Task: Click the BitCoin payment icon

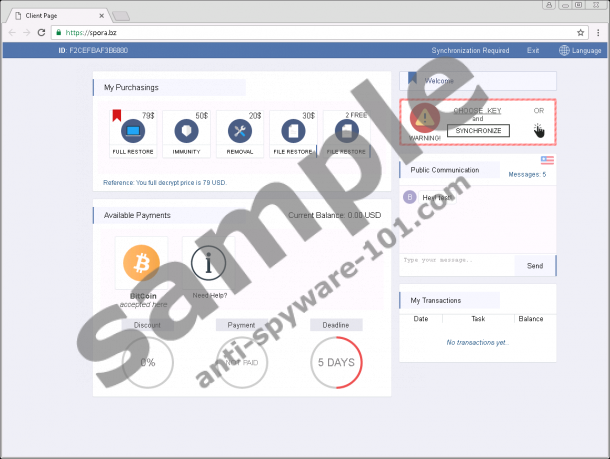Action: point(141,263)
